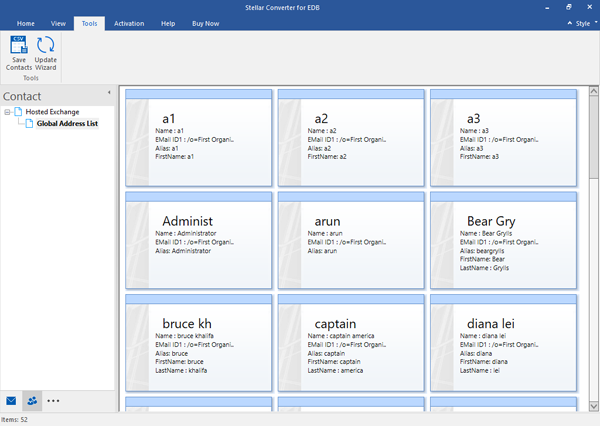Switch to the Mail view icon
The height and width of the screenshot is (426, 600).
11,401
